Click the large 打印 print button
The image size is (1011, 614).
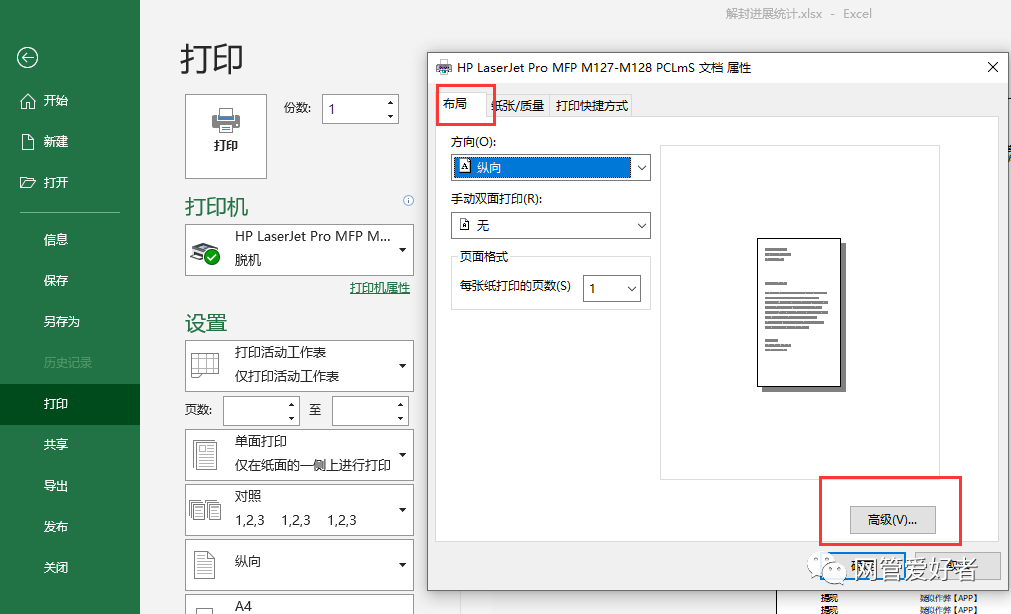pyautogui.click(x=226, y=136)
